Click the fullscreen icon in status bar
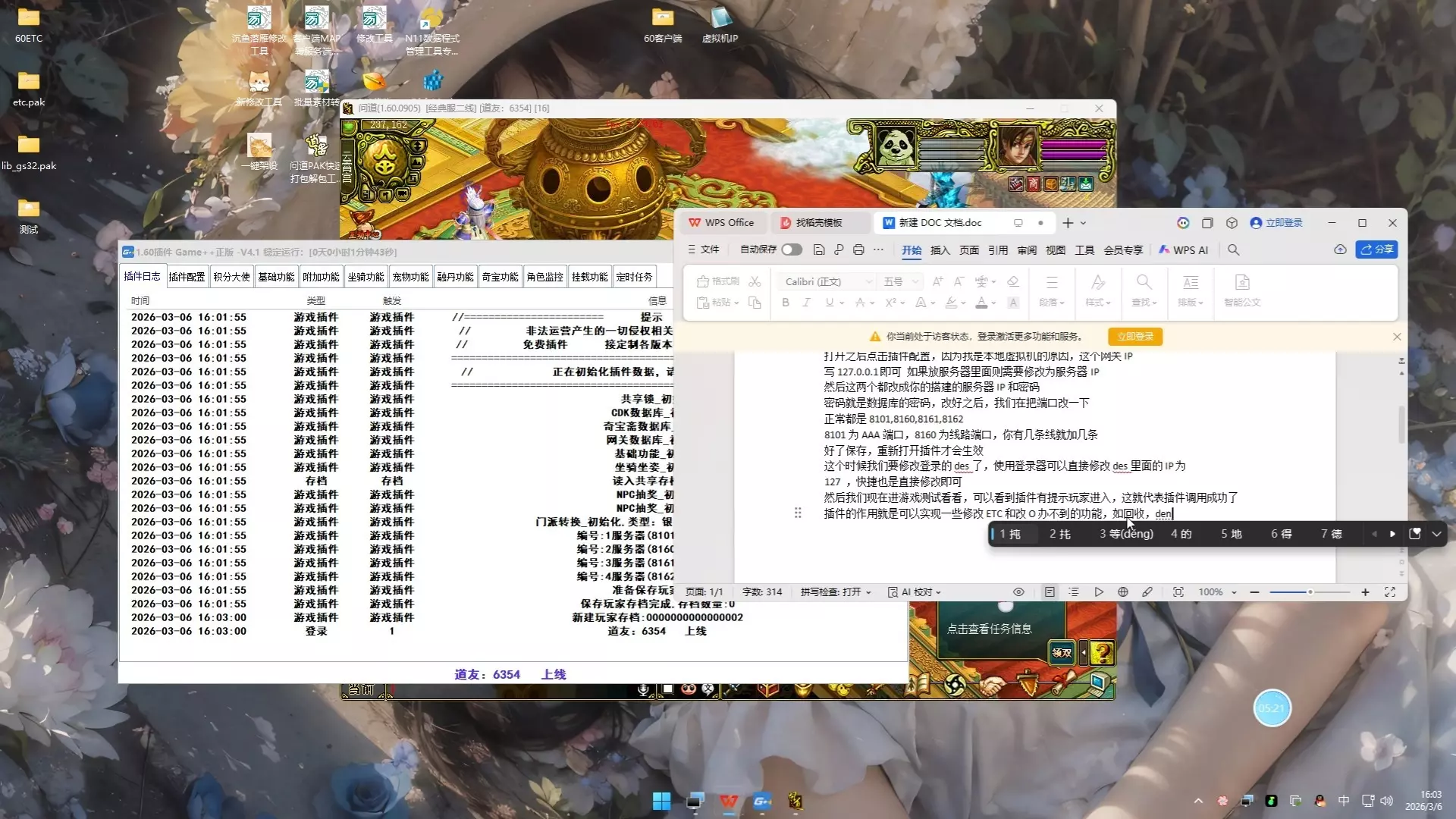This screenshot has width=1456, height=819. [1390, 592]
